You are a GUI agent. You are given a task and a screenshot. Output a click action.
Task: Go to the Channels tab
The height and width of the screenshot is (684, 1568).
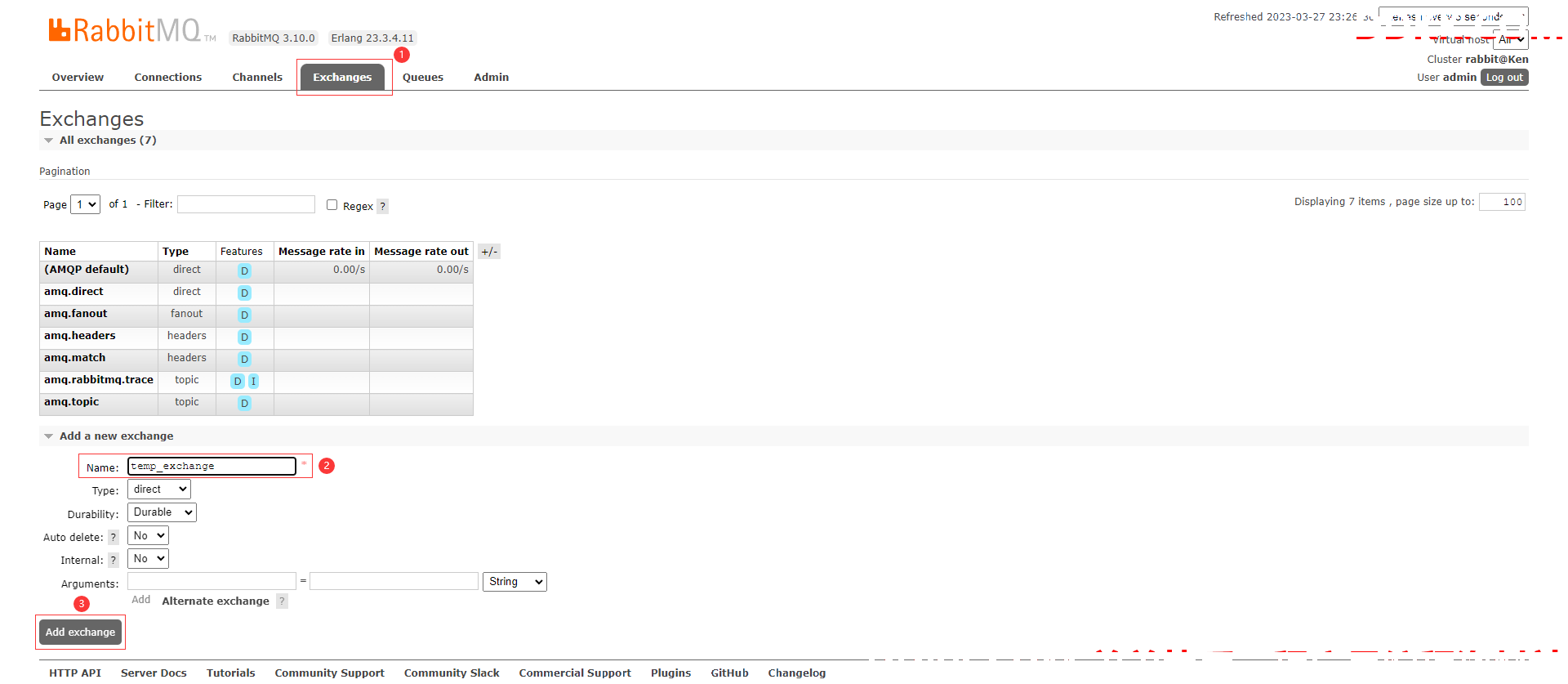point(257,77)
